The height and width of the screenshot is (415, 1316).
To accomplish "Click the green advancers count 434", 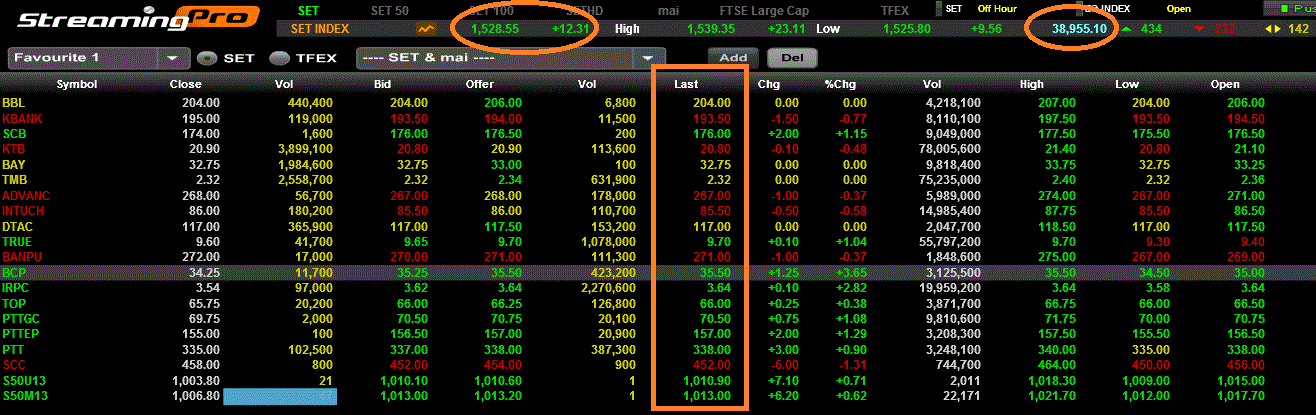I will click(x=1150, y=29).
